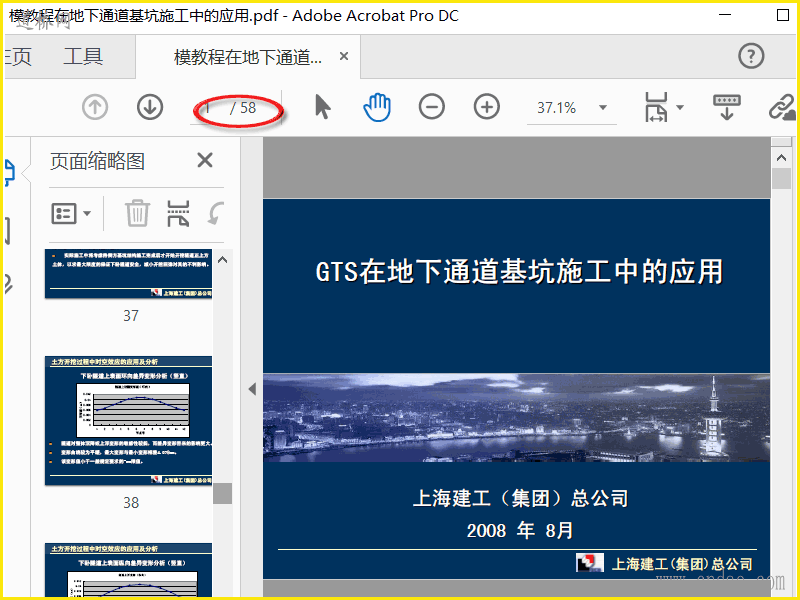The image size is (800, 600).
Task: Click the 37.1% zoom value field
Action: [557, 108]
